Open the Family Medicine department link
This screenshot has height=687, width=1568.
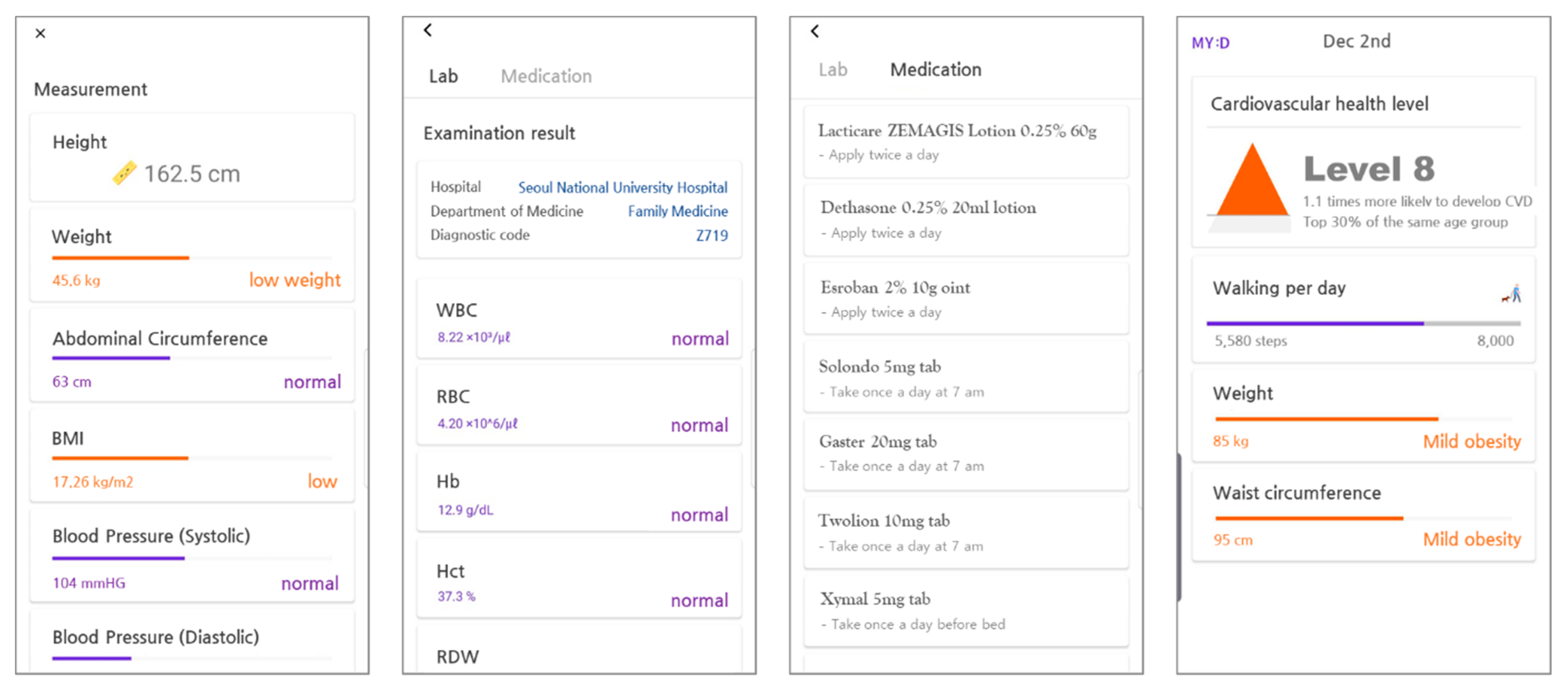(677, 211)
